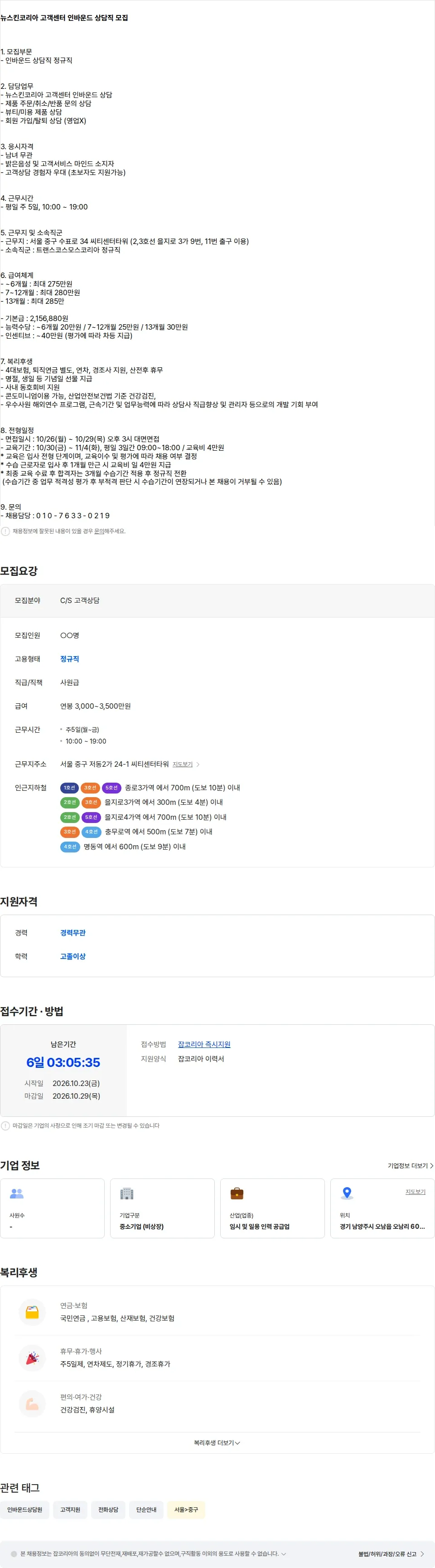Click info icon beside 마감일 notice

5,1125
